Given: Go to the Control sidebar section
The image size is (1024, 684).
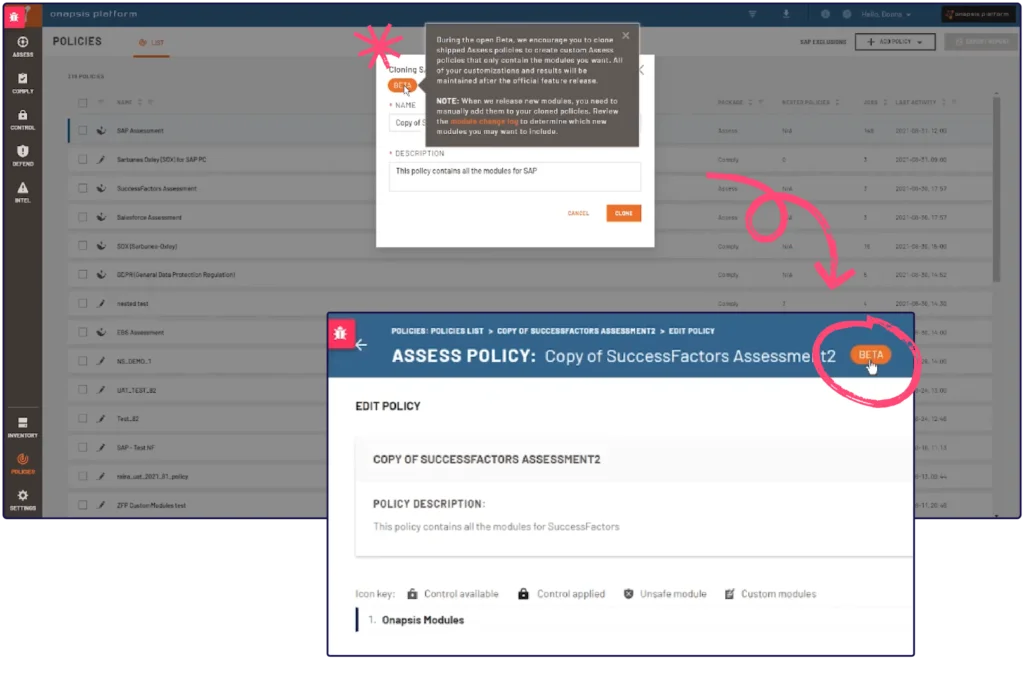Looking at the screenshot, I should 22,120.
